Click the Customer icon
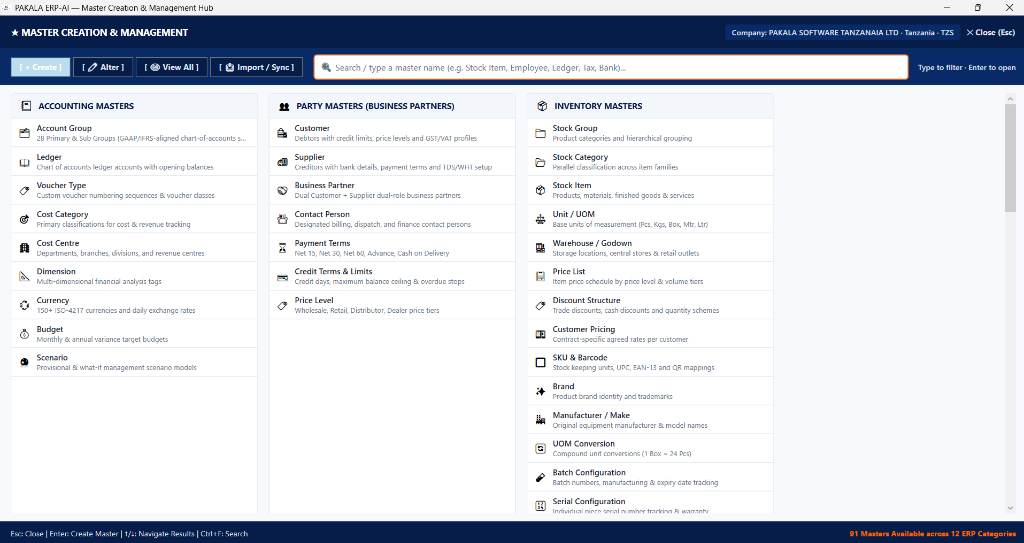Image resolution: width=1024 pixels, height=543 pixels. tap(282, 133)
